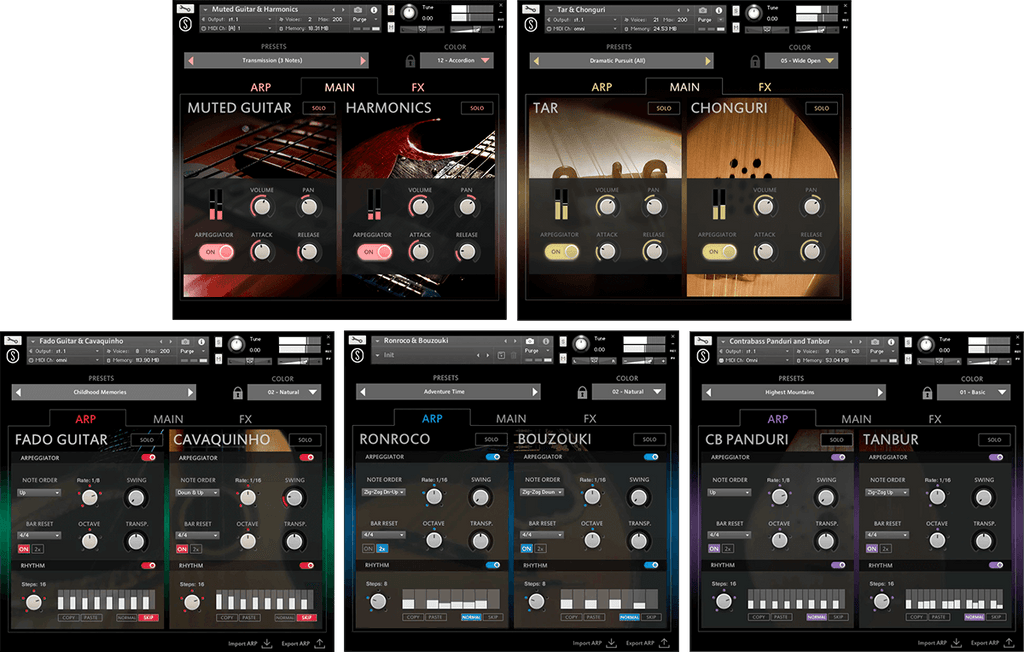
Task: Adjust Tar release knob
Action: click(654, 251)
